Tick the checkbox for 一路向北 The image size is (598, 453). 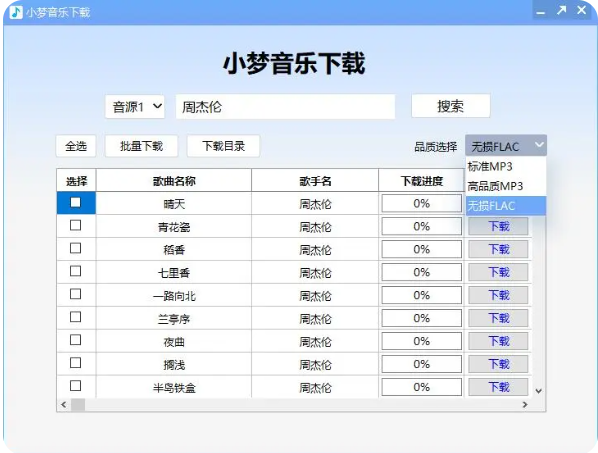(76, 294)
